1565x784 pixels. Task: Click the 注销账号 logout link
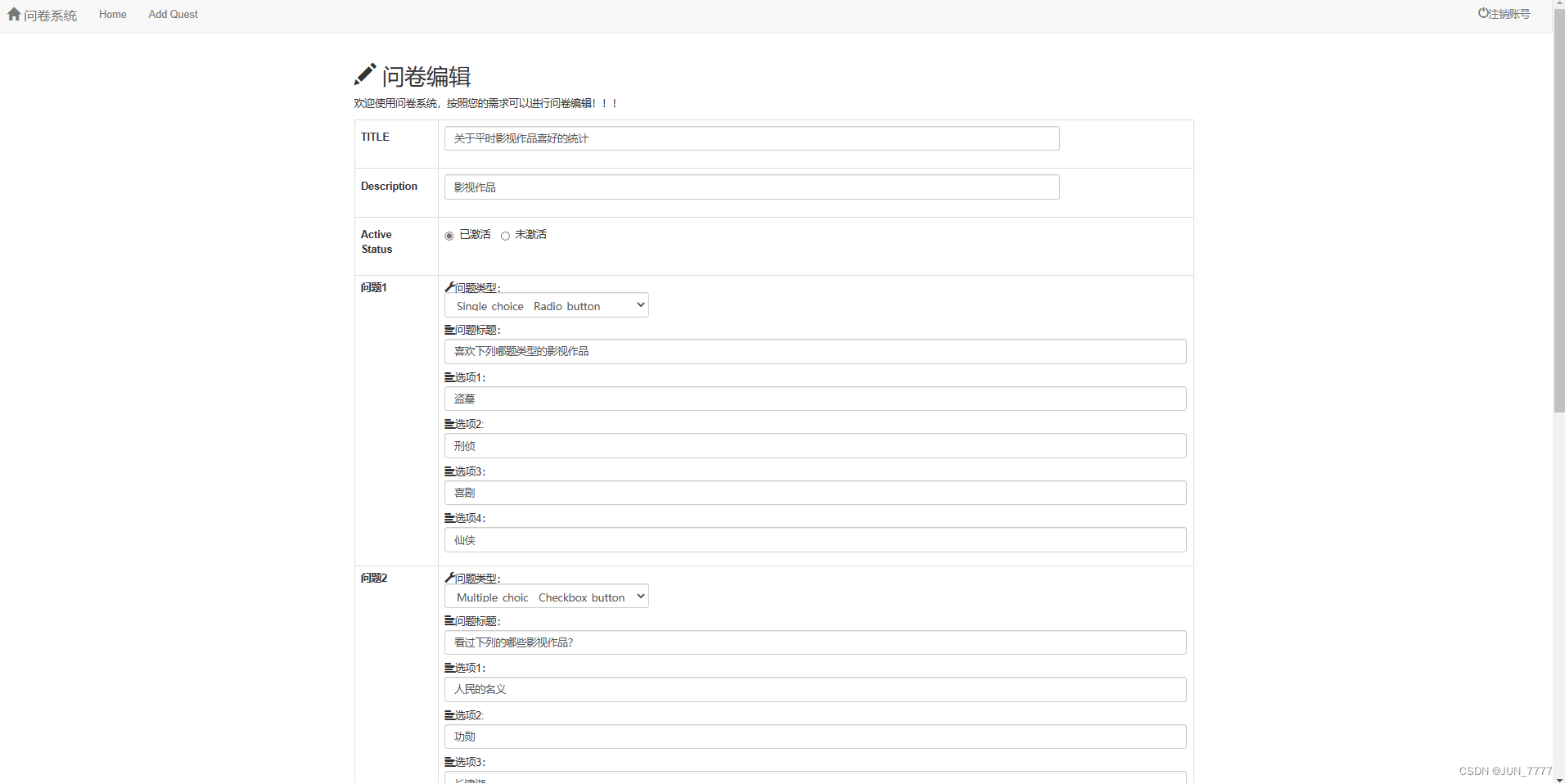point(1509,14)
